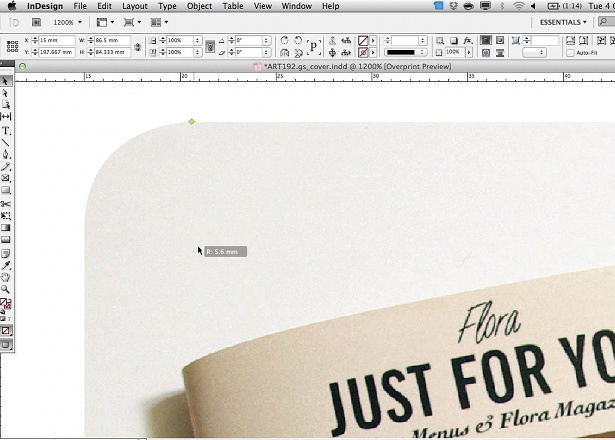615x440 pixels.
Task: Select the Free Transform tool
Action: [5, 216]
